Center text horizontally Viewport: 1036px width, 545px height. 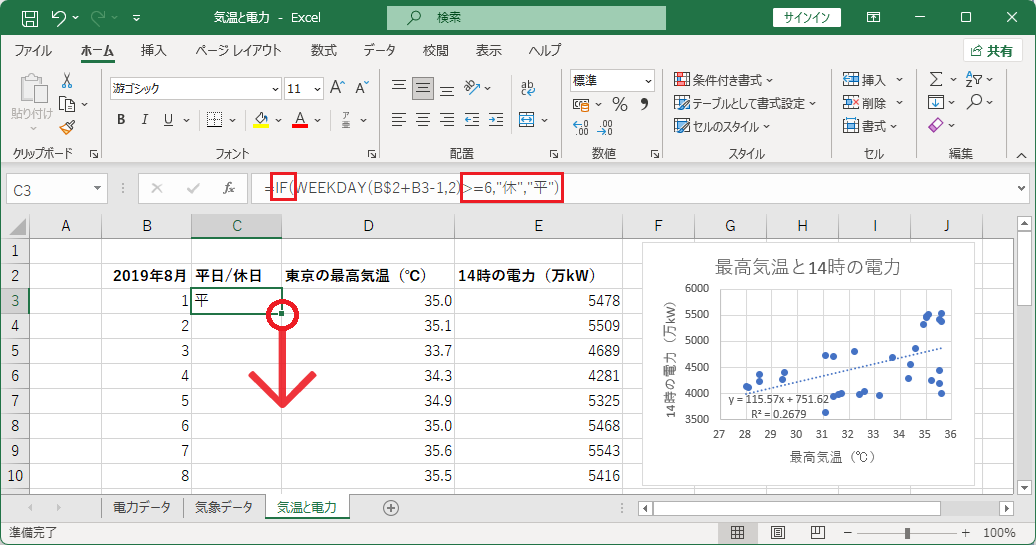coord(423,120)
